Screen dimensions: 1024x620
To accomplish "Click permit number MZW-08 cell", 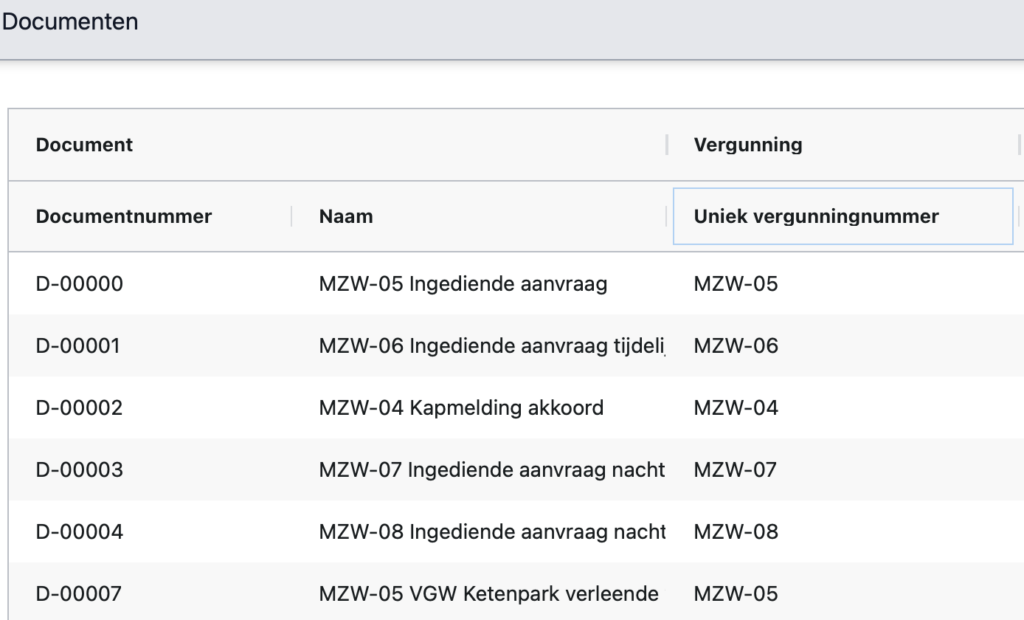I will pyautogui.click(x=736, y=532).
